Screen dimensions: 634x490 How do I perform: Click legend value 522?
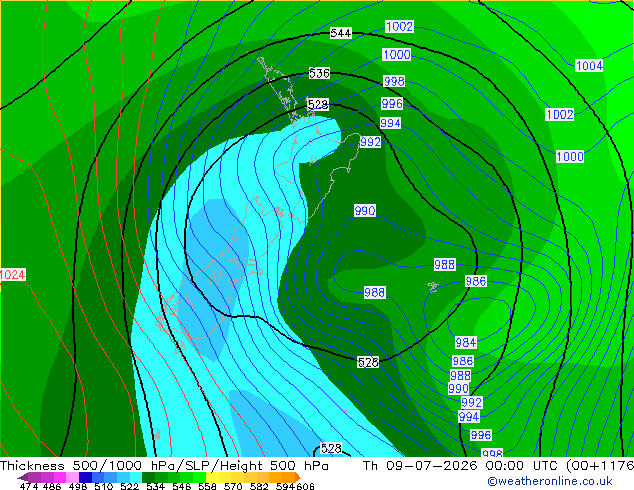click(129, 486)
